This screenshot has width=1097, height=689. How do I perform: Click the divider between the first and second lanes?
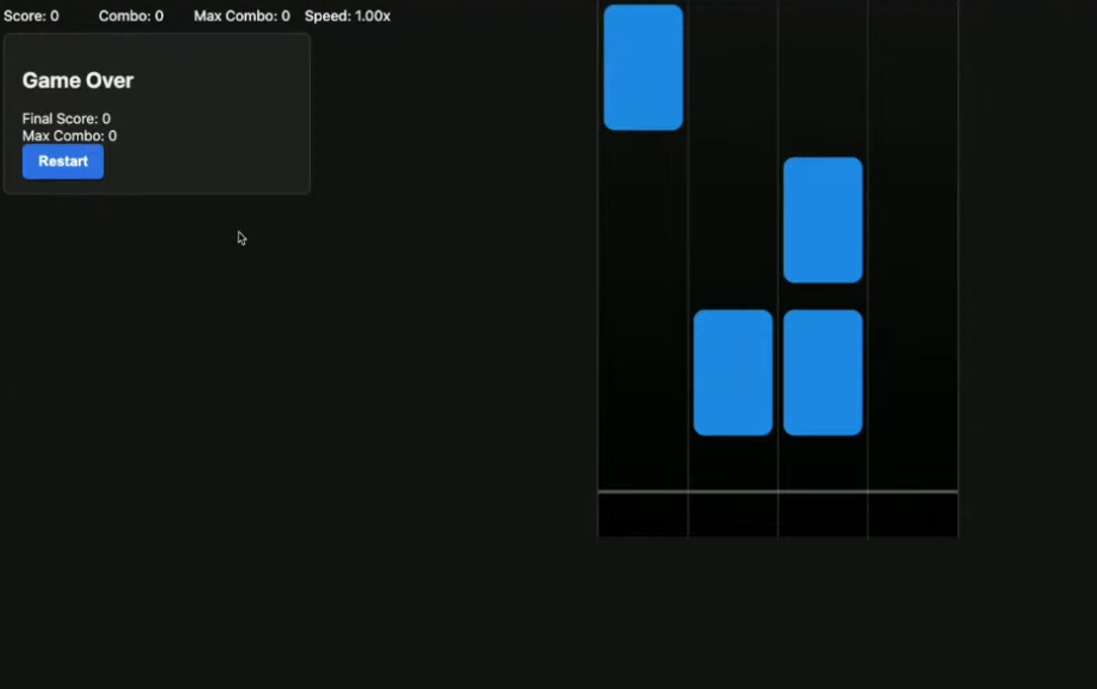pyautogui.click(x=688, y=250)
